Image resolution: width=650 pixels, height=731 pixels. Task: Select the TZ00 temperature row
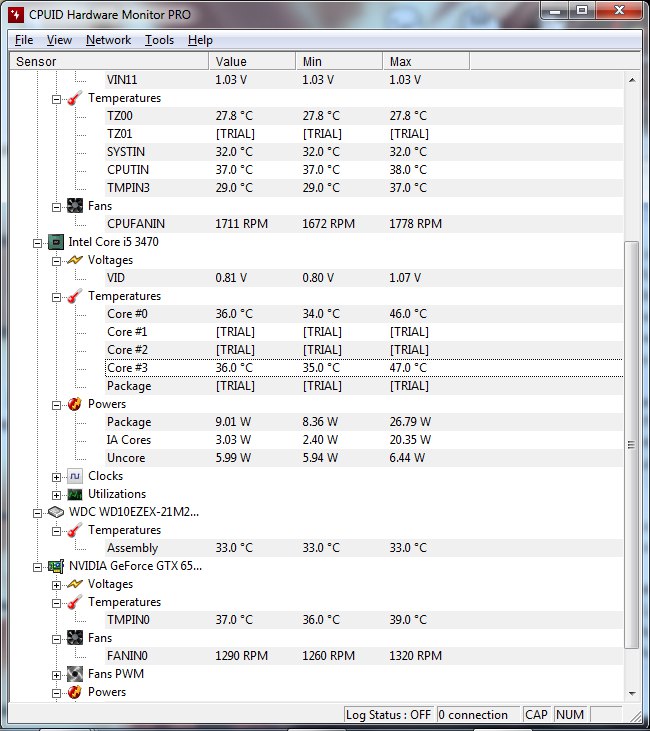click(364, 116)
